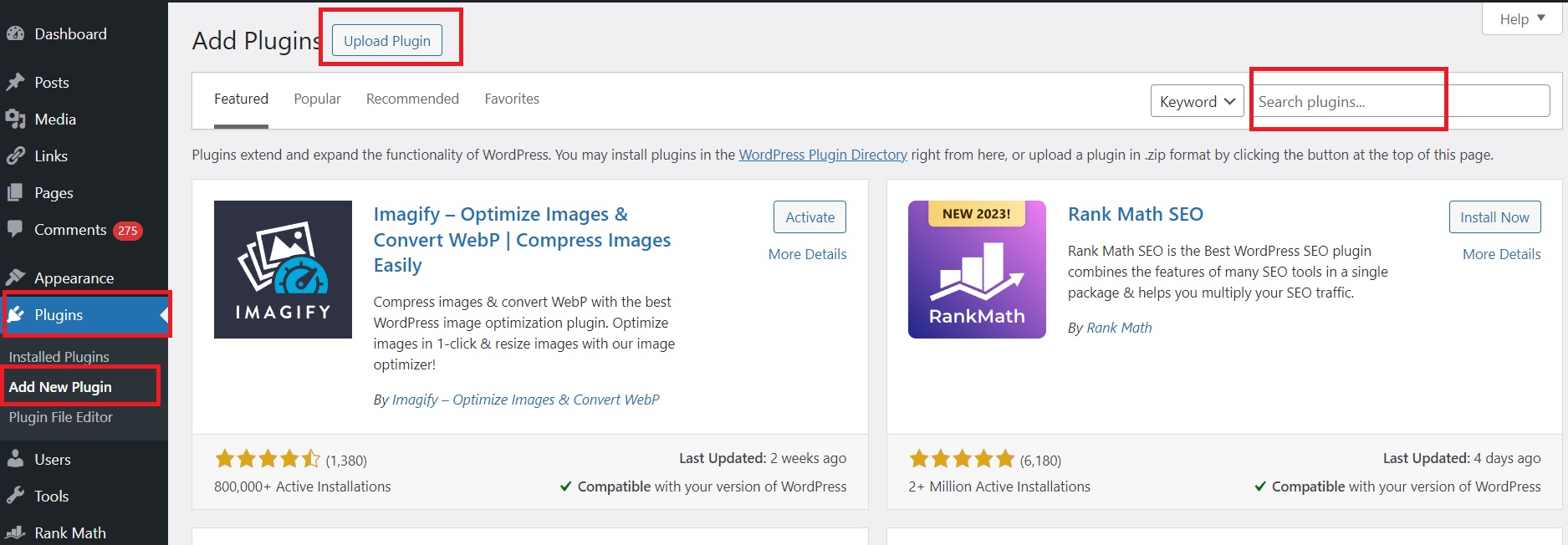The image size is (1568, 545).
Task: Click the Add Plugins page heading
Action: pos(257,41)
